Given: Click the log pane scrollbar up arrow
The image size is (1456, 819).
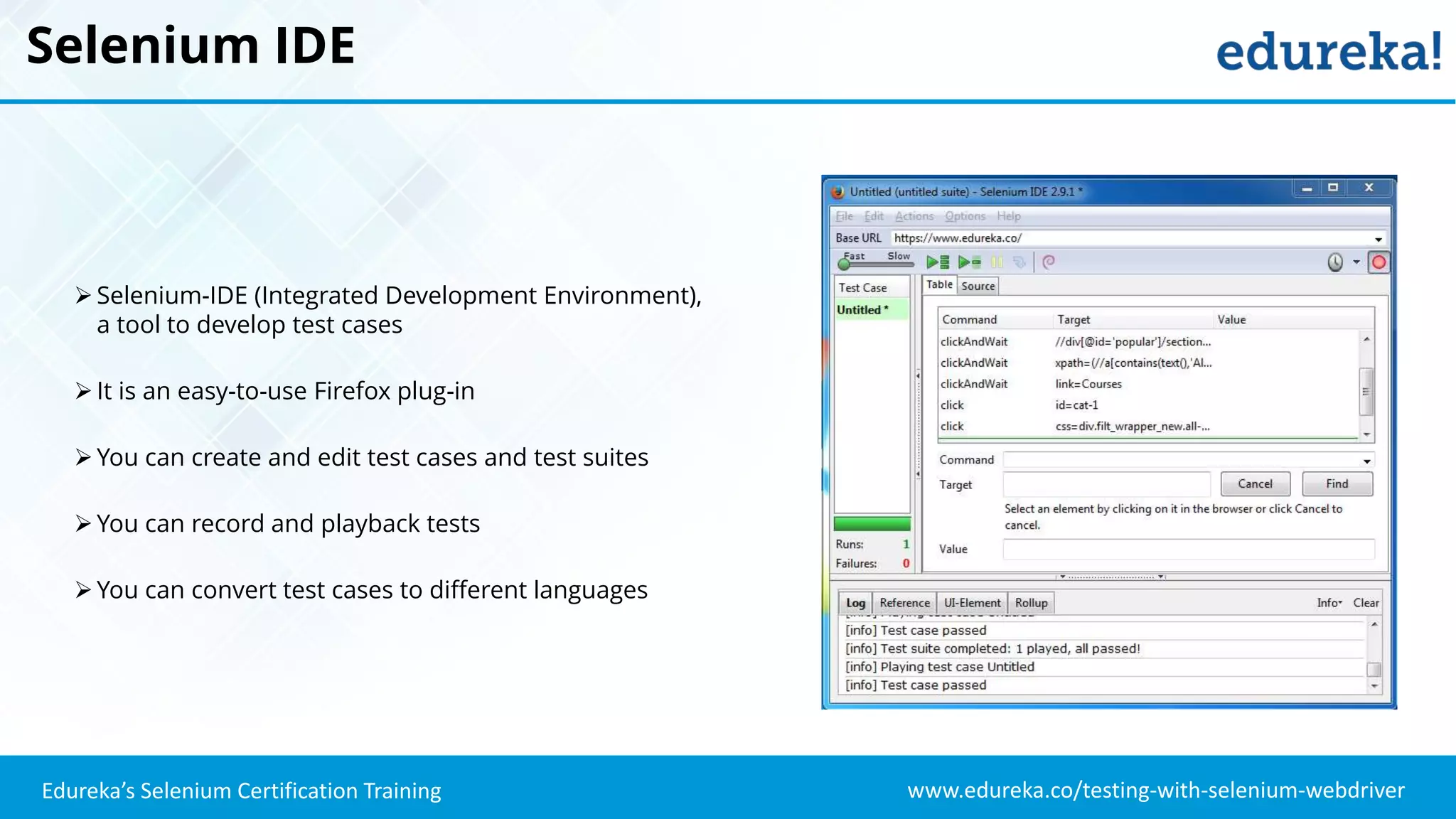Looking at the screenshot, I should click(x=1374, y=625).
